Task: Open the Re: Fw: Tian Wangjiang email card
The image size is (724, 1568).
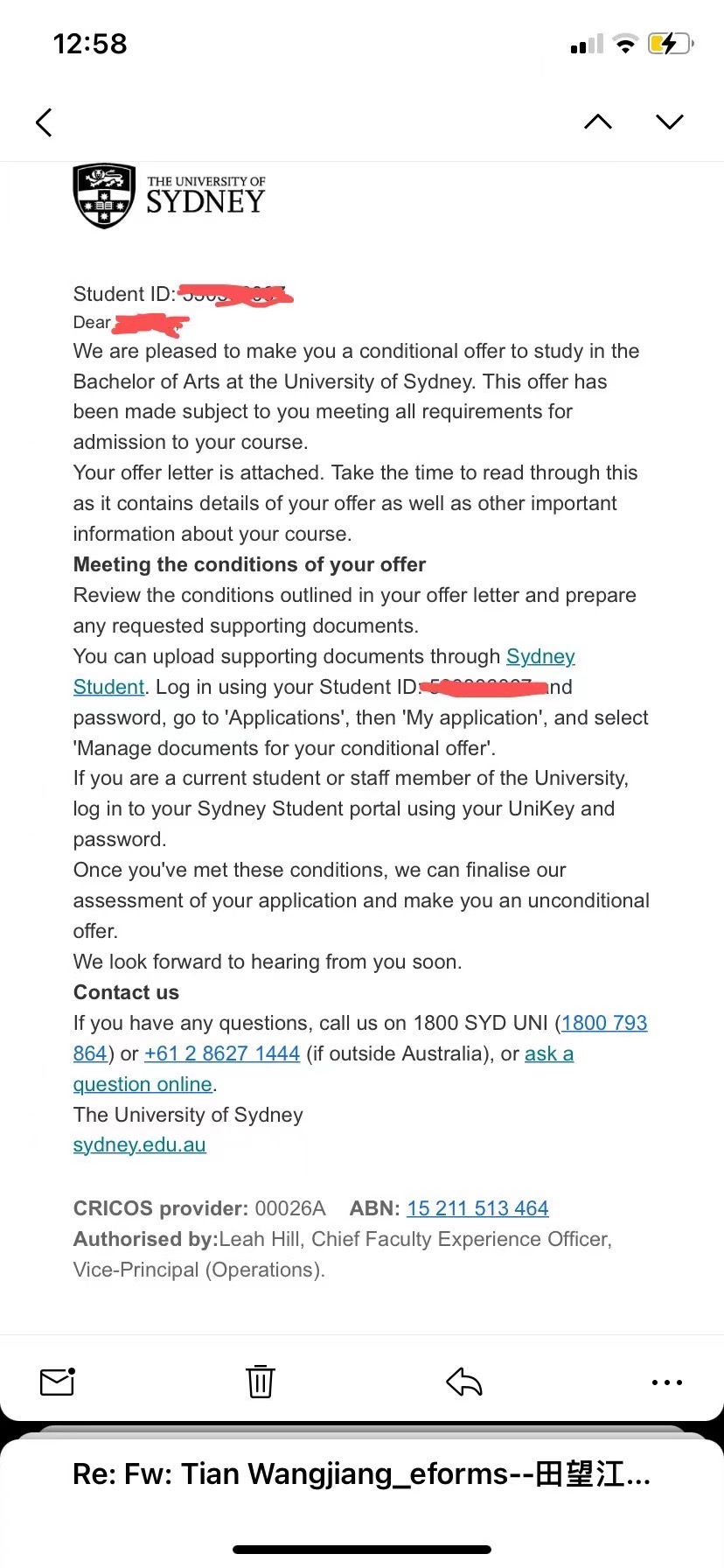Action: (362, 1474)
